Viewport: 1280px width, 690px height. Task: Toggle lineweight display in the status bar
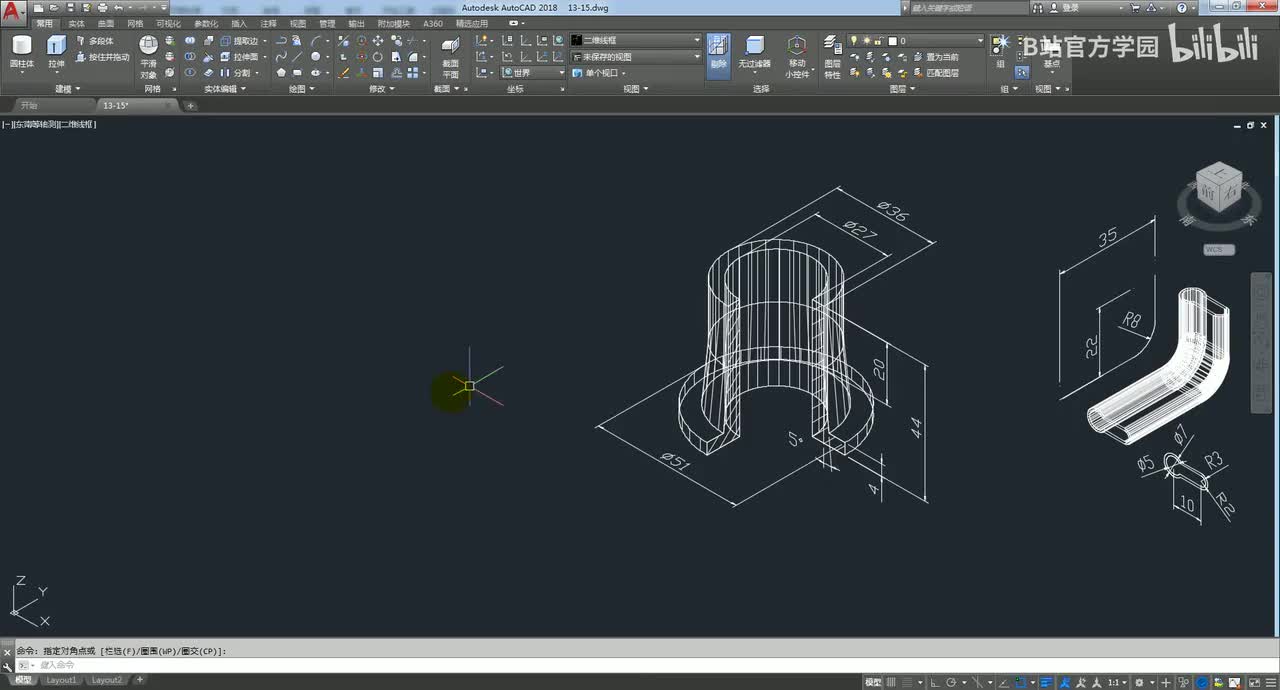(1047, 682)
